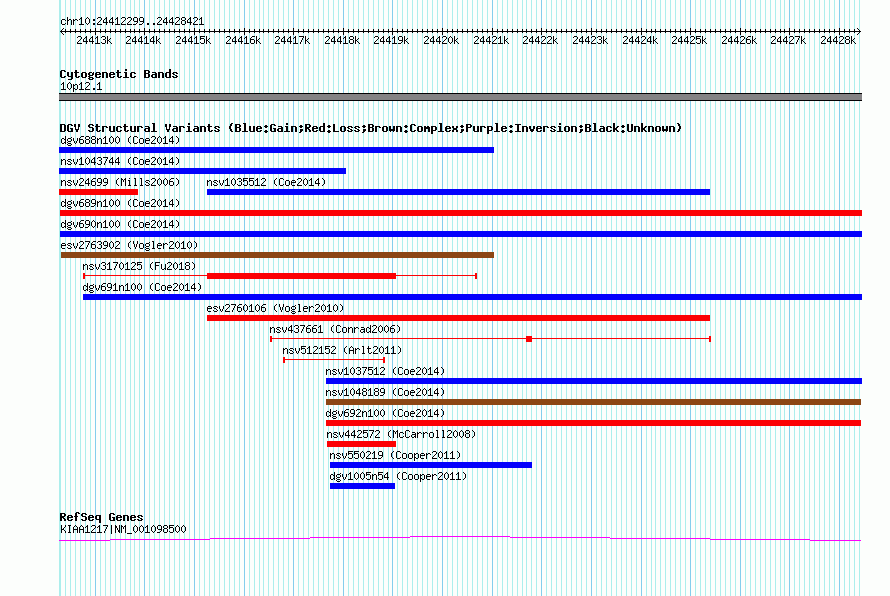Viewport: 890px width, 596px height.
Task: Open the nsv437661 (Conrad2006) label
Action: (335, 329)
